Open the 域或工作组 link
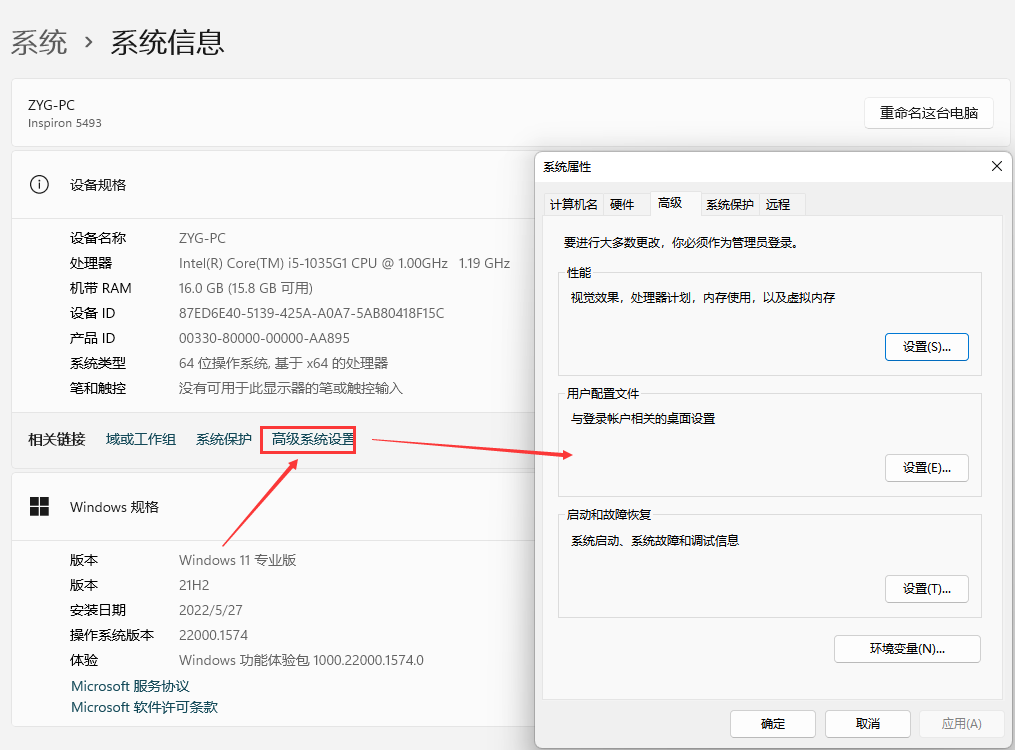This screenshot has height=750, width=1015. click(140, 439)
